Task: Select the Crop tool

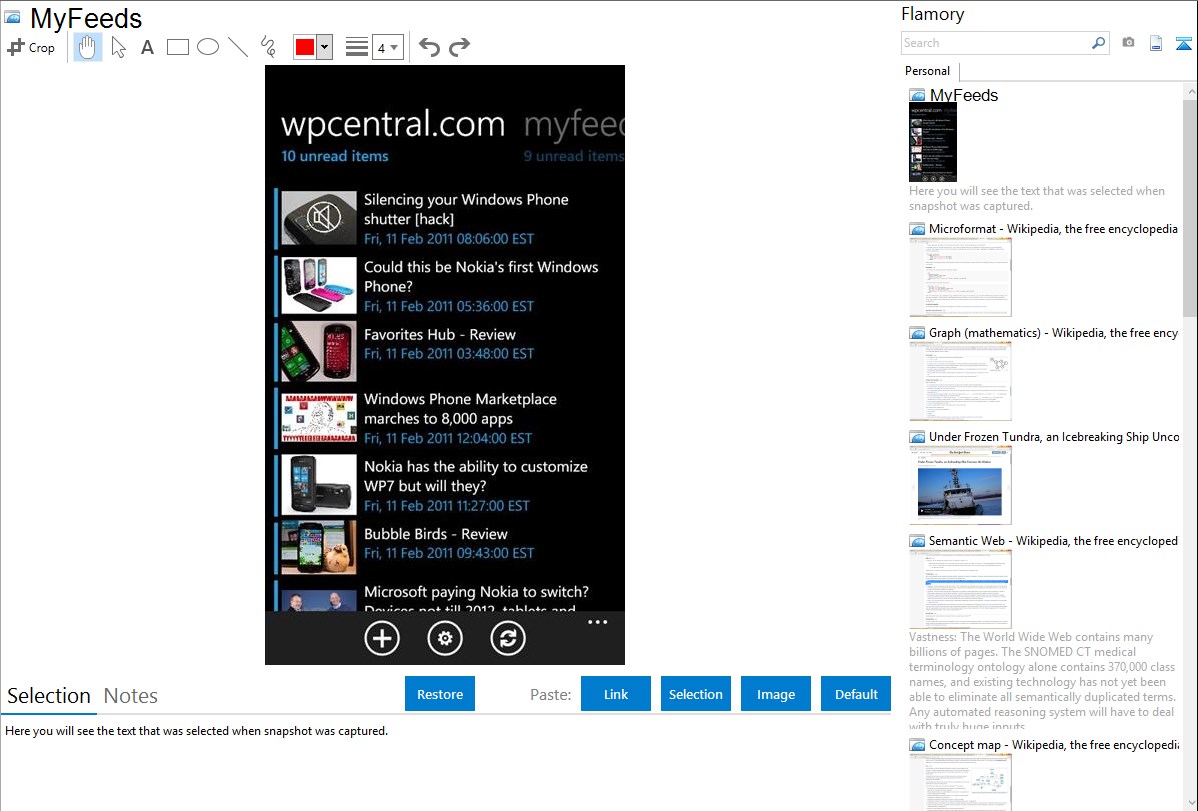Action: pos(31,47)
